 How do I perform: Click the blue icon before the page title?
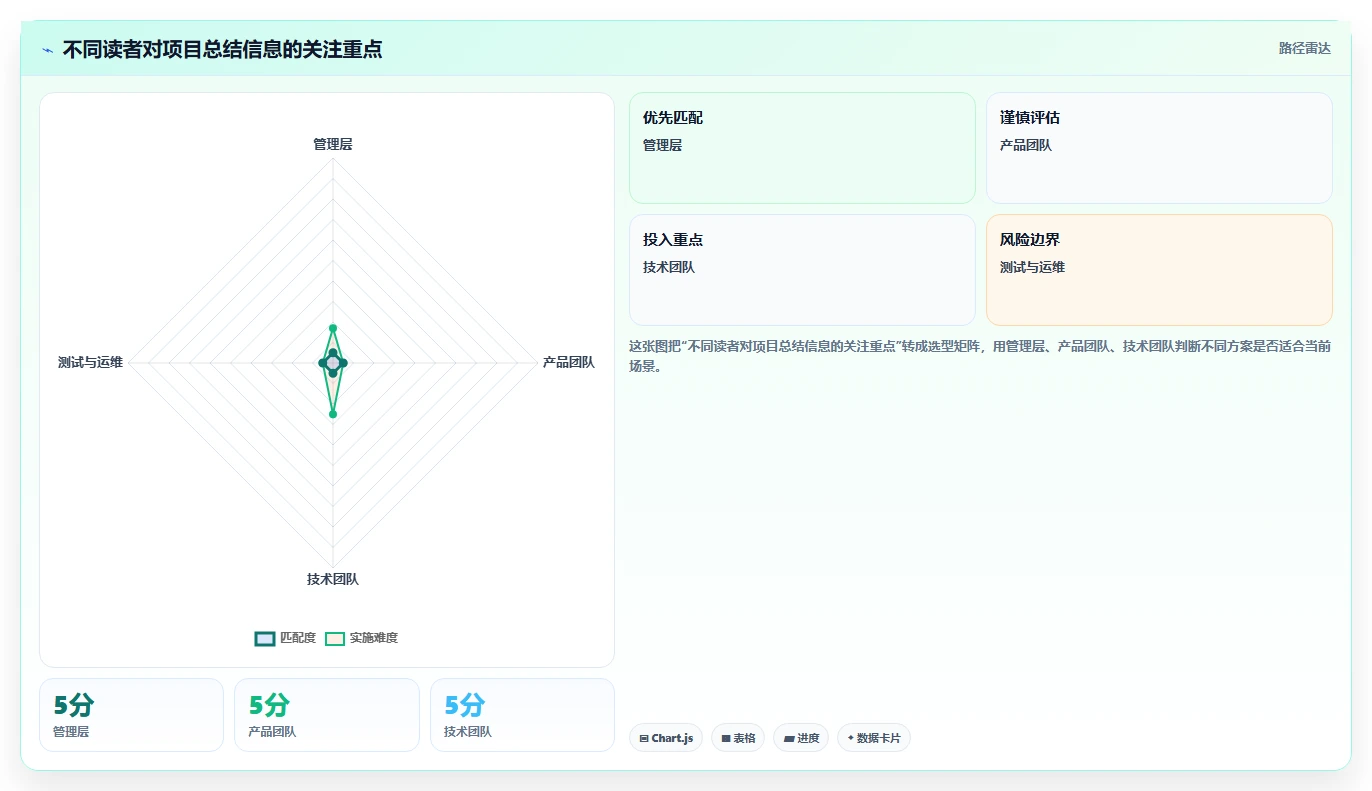[47, 50]
